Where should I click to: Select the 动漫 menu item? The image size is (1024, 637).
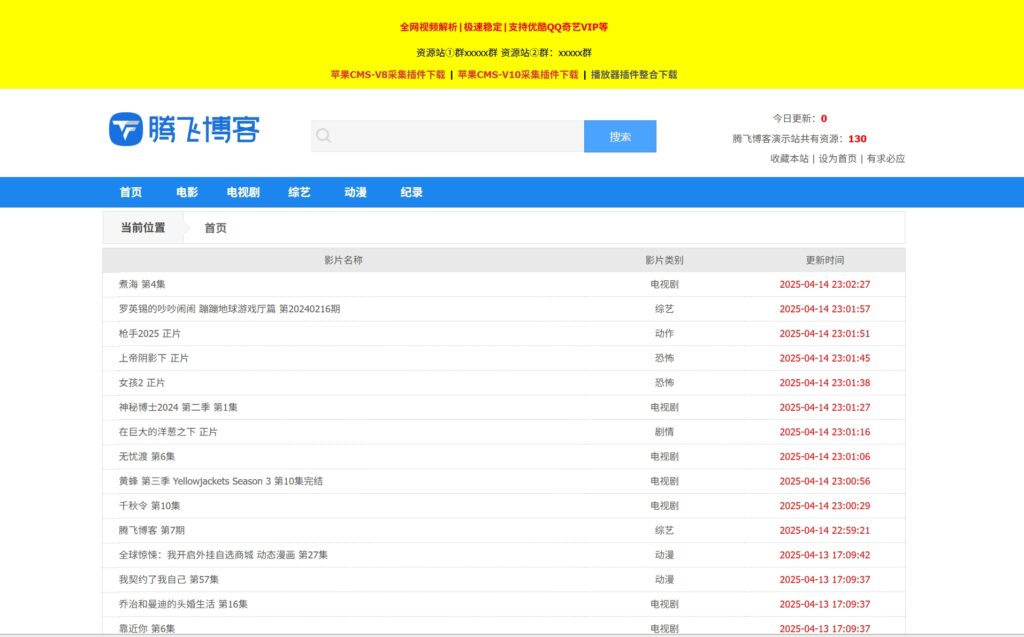click(x=355, y=192)
